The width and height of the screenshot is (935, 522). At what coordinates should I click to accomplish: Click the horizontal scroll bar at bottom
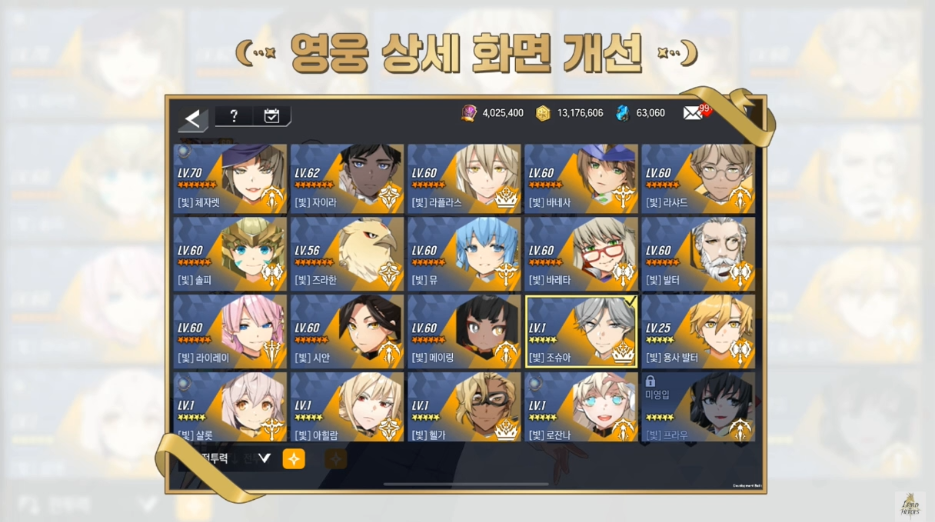click(x=466, y=484)
